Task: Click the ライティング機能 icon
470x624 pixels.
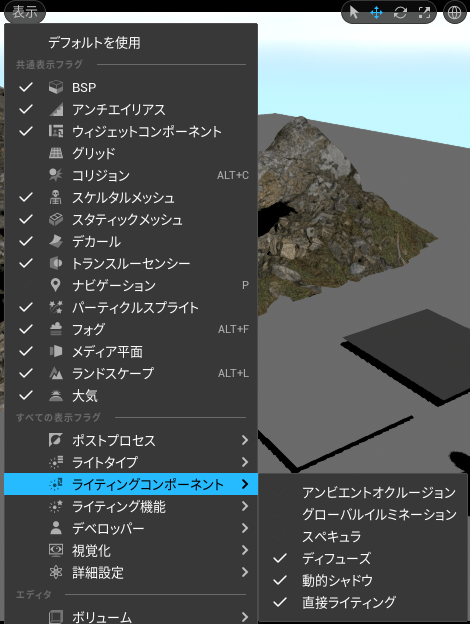Action: tap(56, 506)
